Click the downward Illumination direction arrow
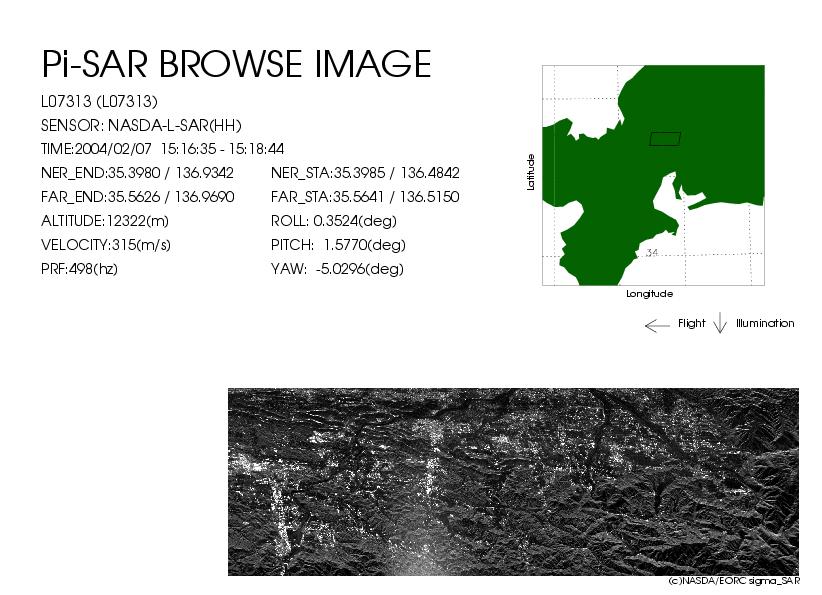 [720, 323]
